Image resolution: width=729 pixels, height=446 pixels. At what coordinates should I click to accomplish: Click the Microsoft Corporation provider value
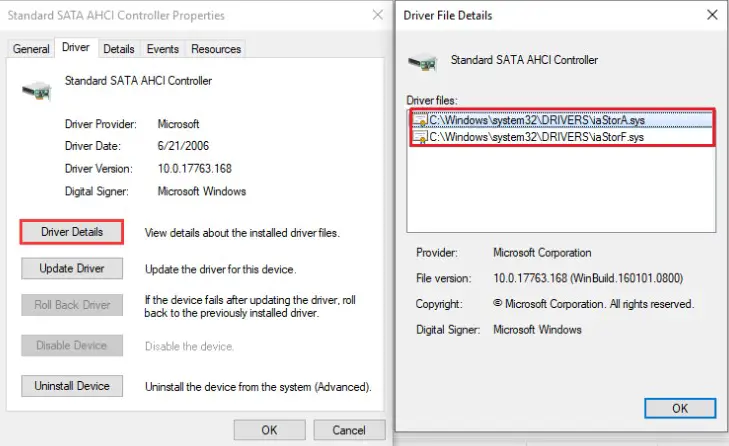[542, 253]
